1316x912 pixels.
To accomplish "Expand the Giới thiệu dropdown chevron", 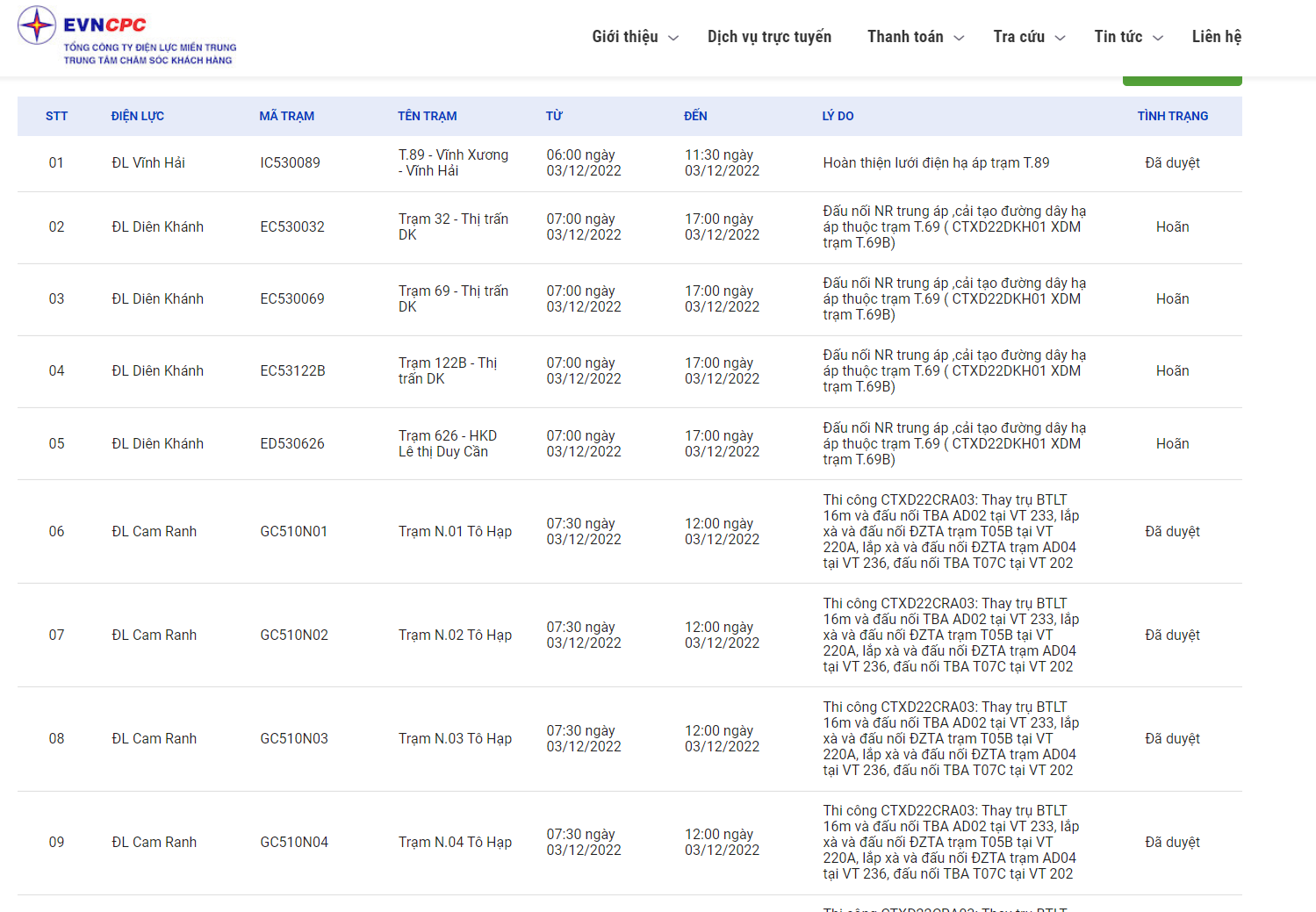I will (673, 38).
